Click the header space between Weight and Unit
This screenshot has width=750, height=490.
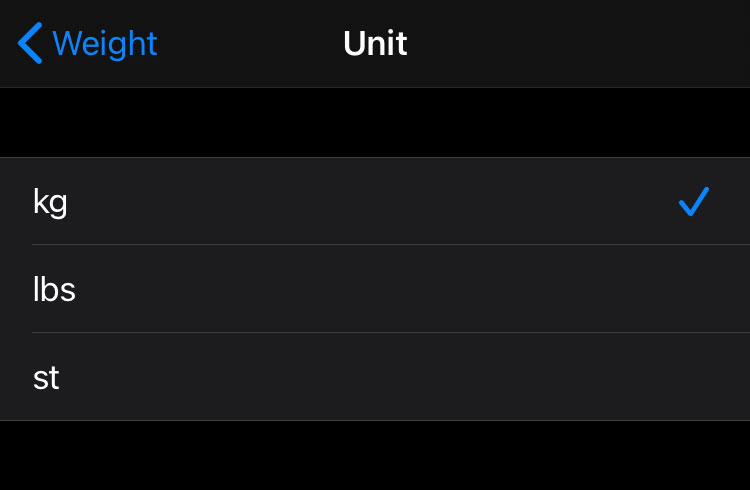(250, 44)
